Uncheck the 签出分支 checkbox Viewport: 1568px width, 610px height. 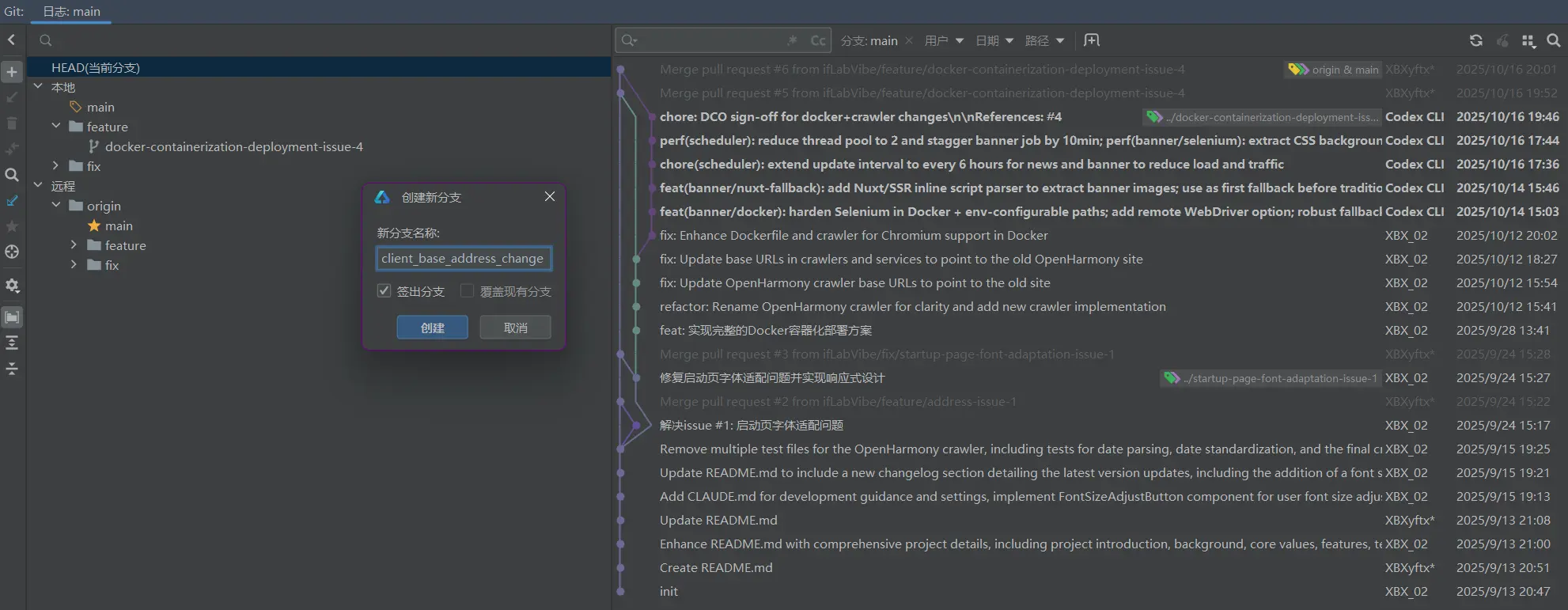(384, 291)
